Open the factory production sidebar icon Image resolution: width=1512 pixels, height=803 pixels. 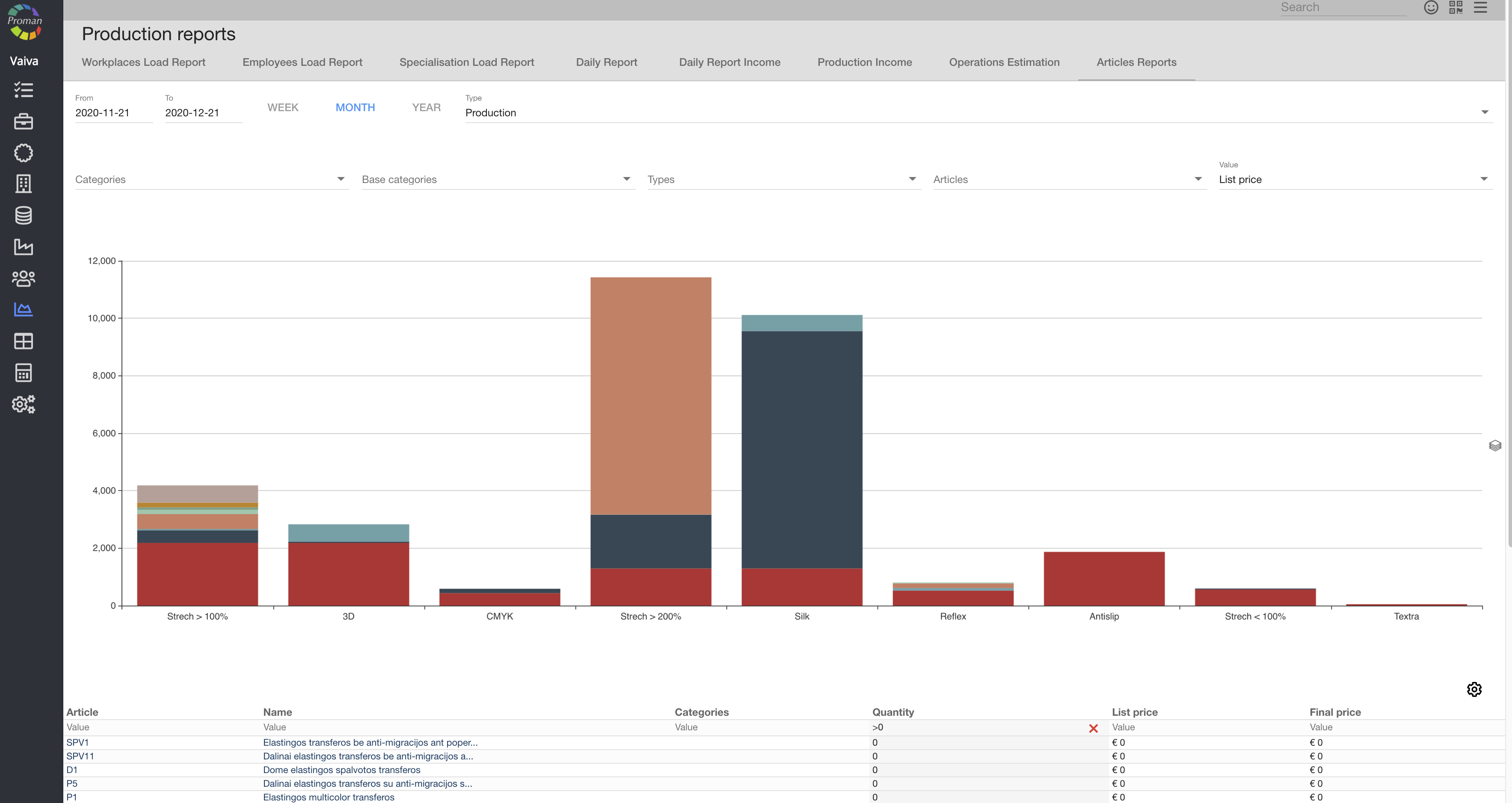point(24,247)
